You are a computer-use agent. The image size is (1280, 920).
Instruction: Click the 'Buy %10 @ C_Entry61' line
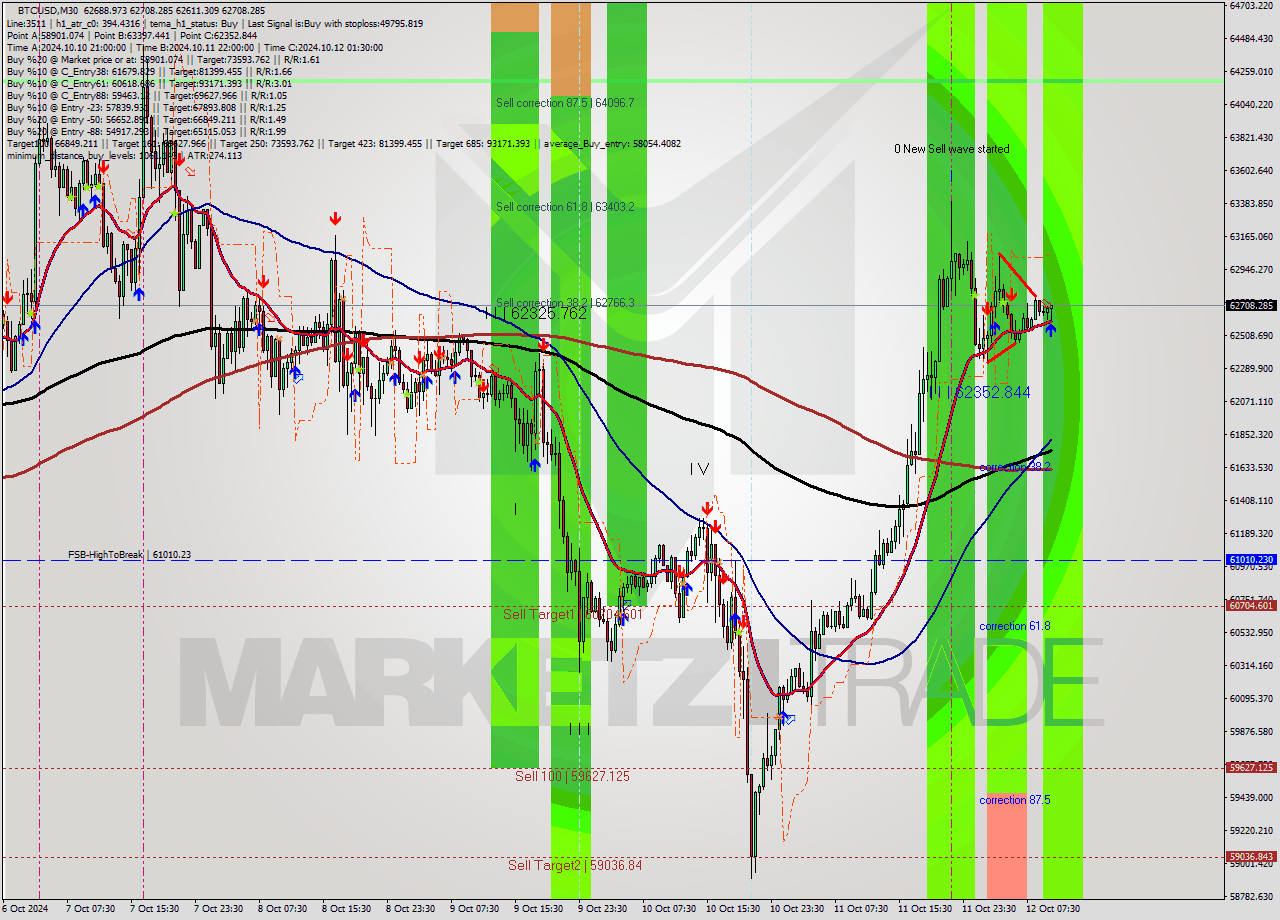tap(149, 84)
